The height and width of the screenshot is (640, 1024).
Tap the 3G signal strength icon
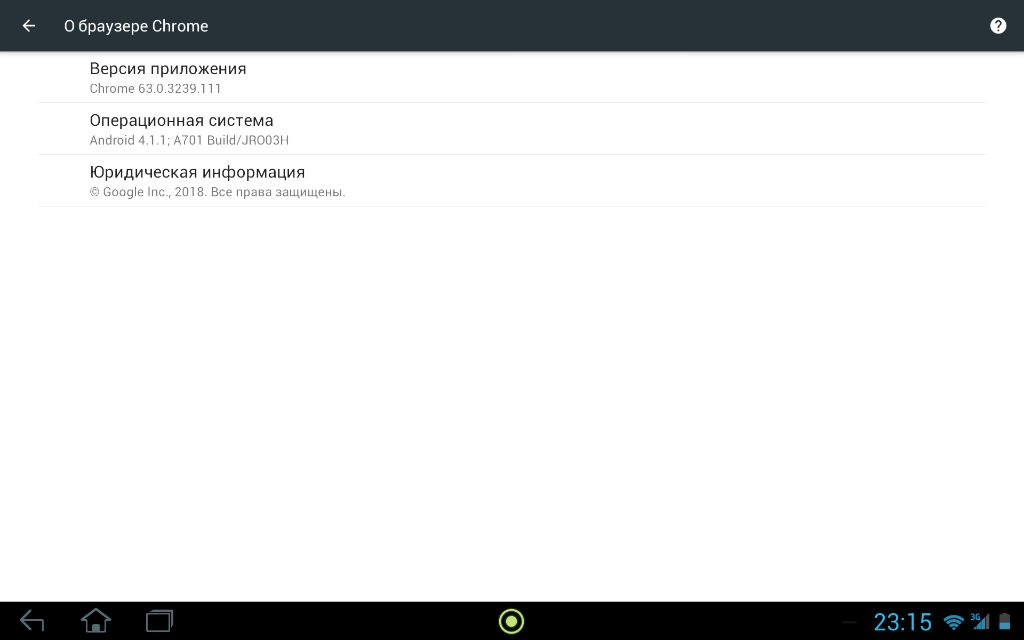[980, 621]
